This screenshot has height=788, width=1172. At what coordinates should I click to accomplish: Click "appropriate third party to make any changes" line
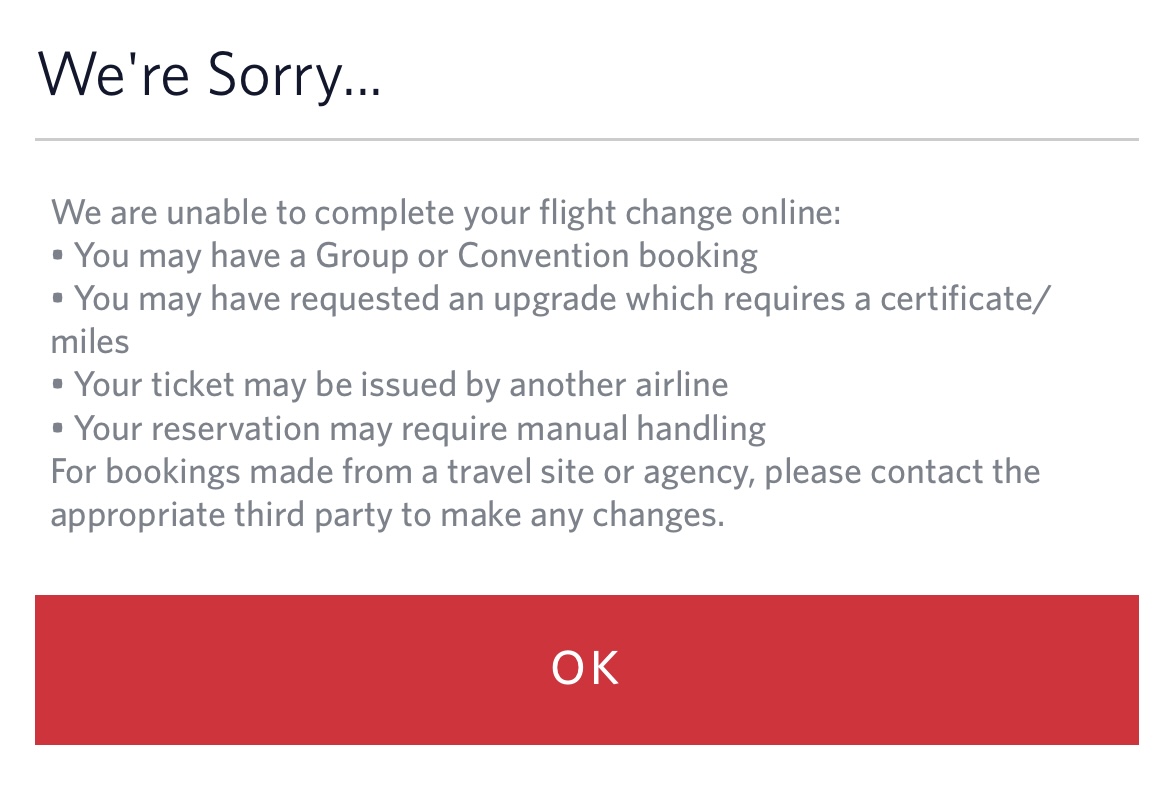coord(387,514)
